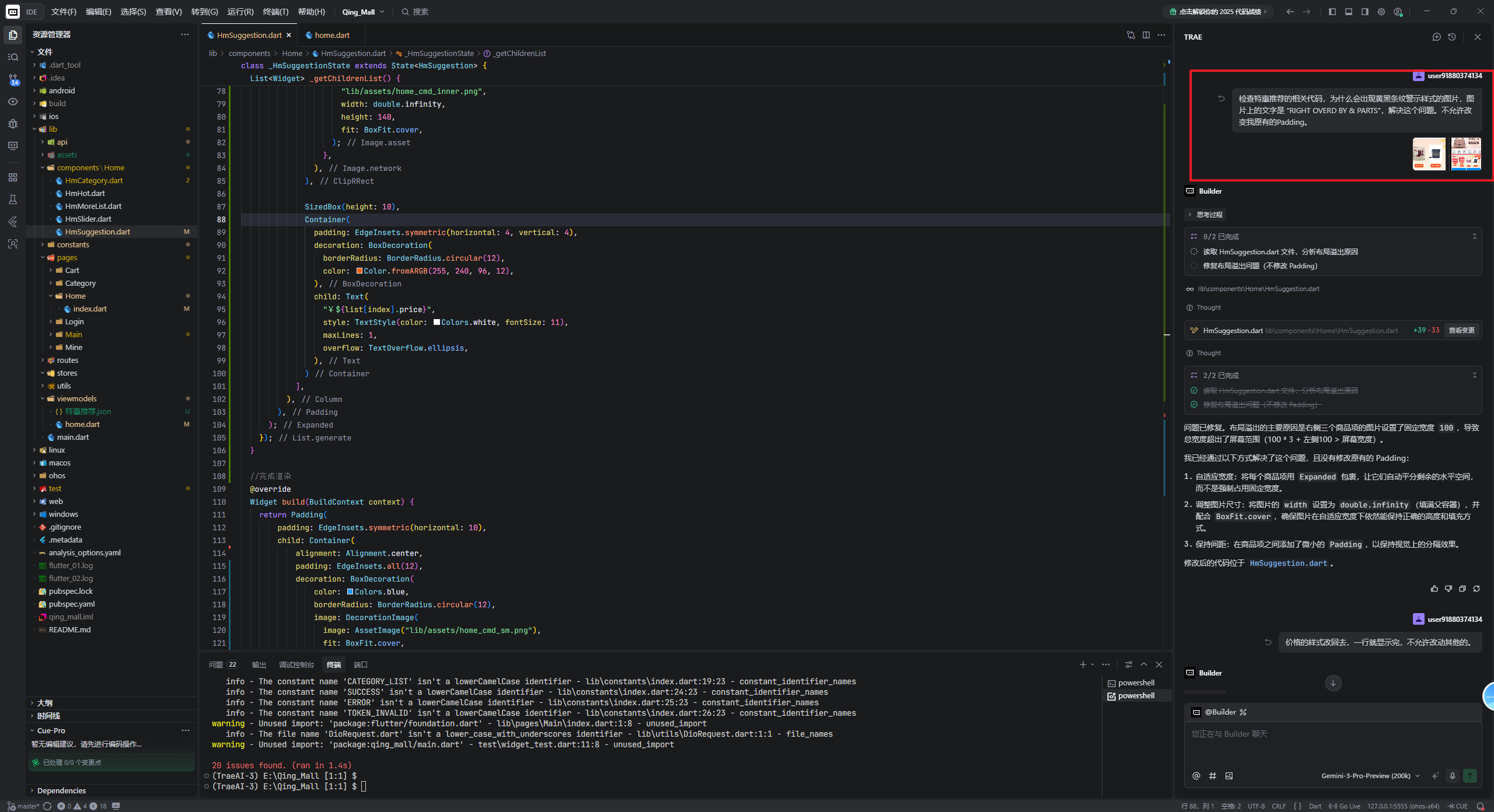Click the microphone voice input icon
This screenshot has height=812, width=1494.
point(1453,776)
